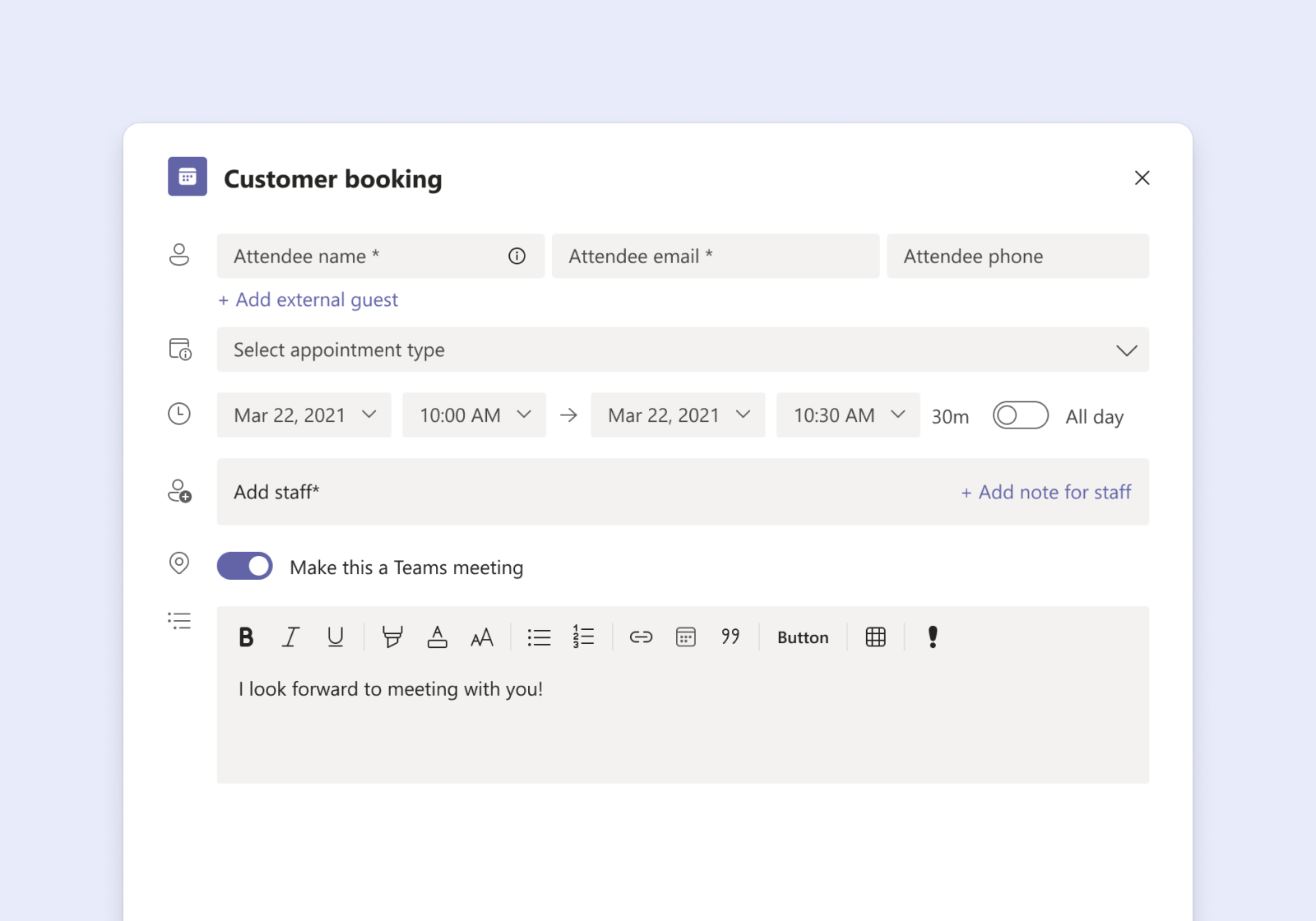The width and height of the screenshot is (1316, 921).
Task: Insert a hyperlink into the message
Action: (x=640, y=636)
